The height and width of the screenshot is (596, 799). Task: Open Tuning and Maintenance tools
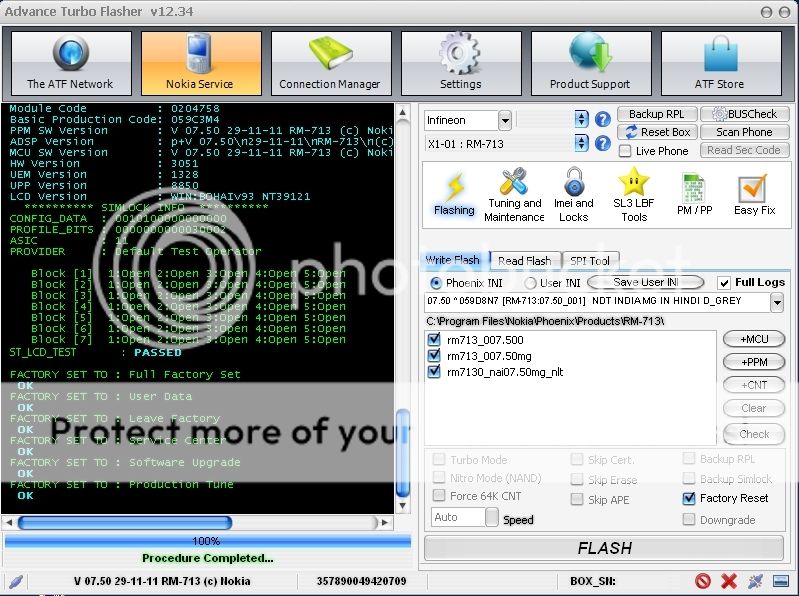tap(514, 195)
